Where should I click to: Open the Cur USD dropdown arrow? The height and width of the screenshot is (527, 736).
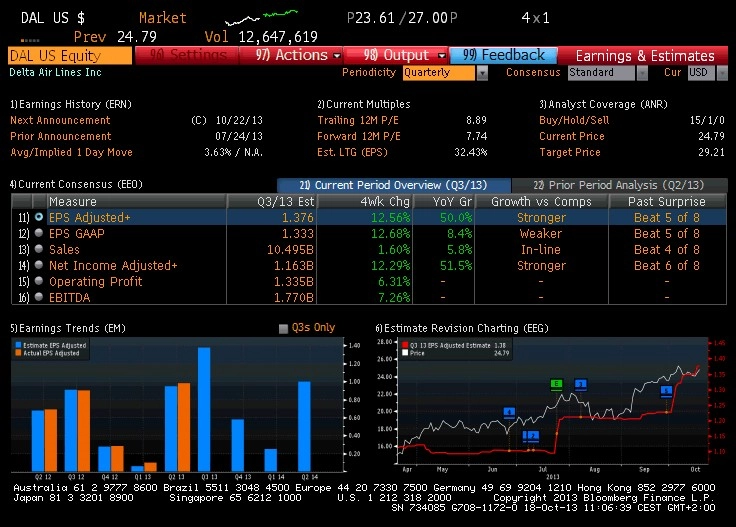(x=722, y=73)
